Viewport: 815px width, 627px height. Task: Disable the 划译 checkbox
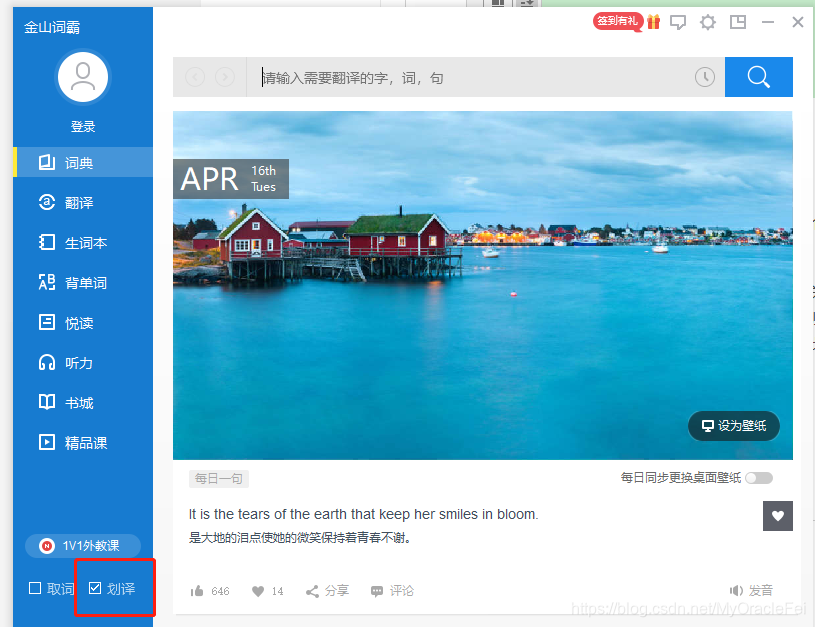pyautogui.click(x=95, y=588)
